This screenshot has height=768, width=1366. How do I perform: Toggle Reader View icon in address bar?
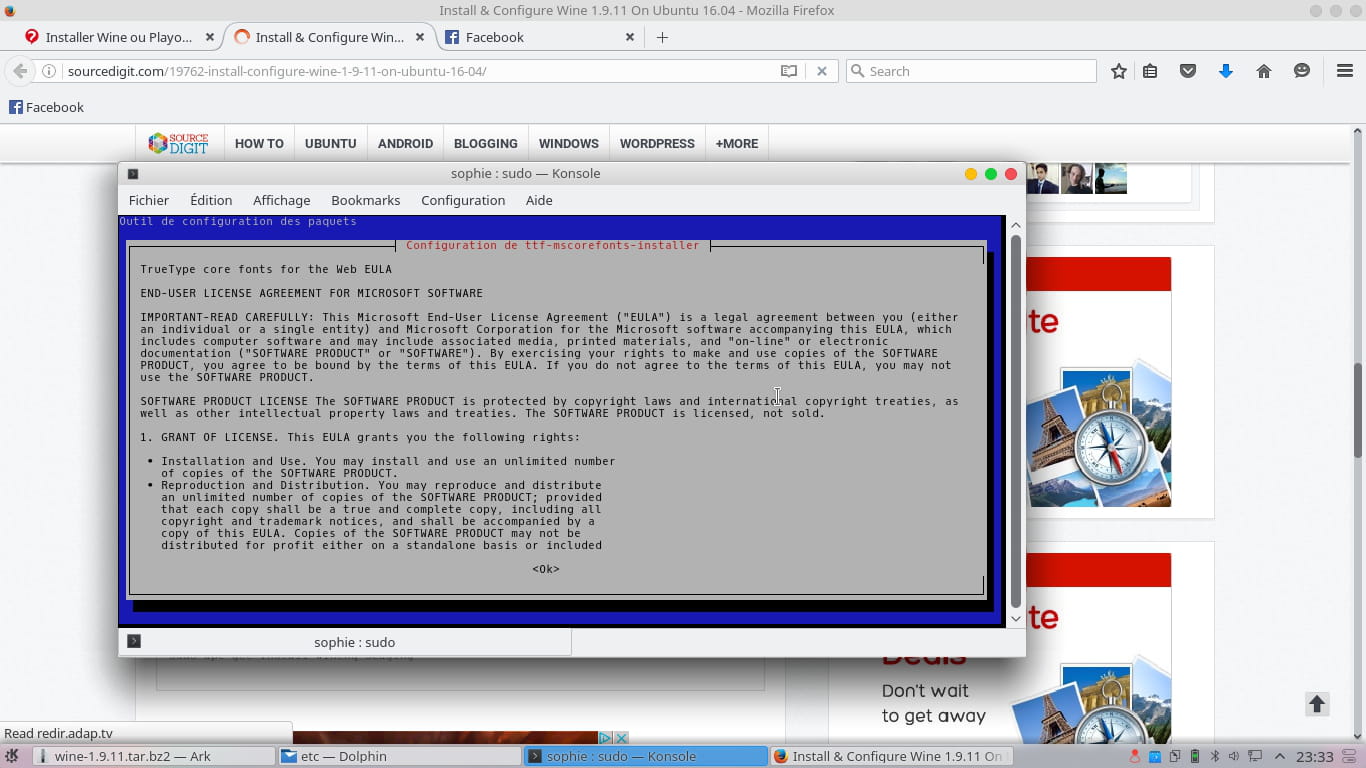point(789,71)
